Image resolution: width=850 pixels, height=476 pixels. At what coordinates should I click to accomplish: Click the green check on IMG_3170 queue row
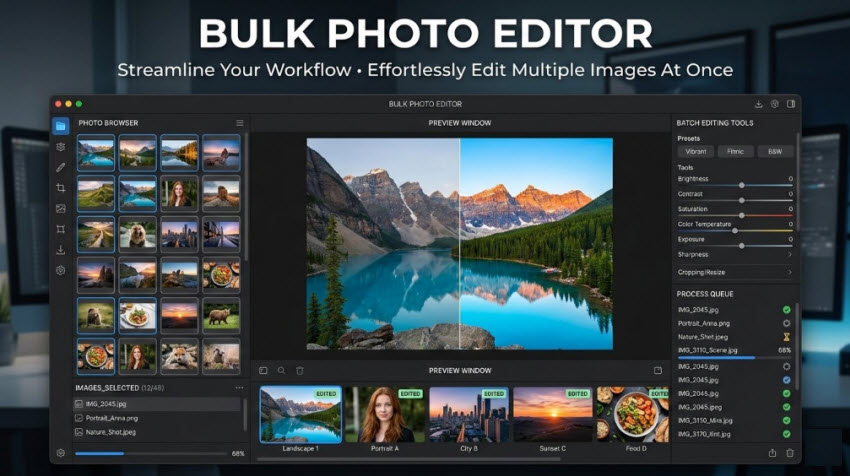[x=787, y=434]
